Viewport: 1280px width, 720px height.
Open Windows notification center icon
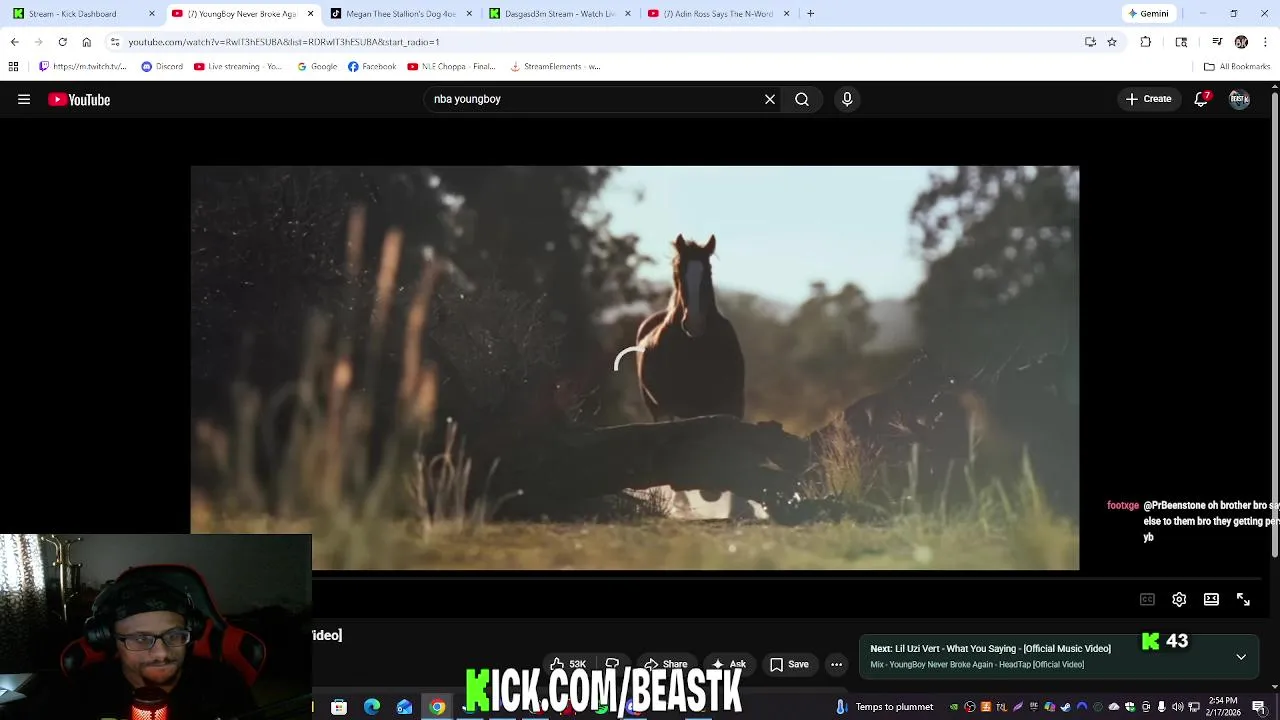(1259, 707)
